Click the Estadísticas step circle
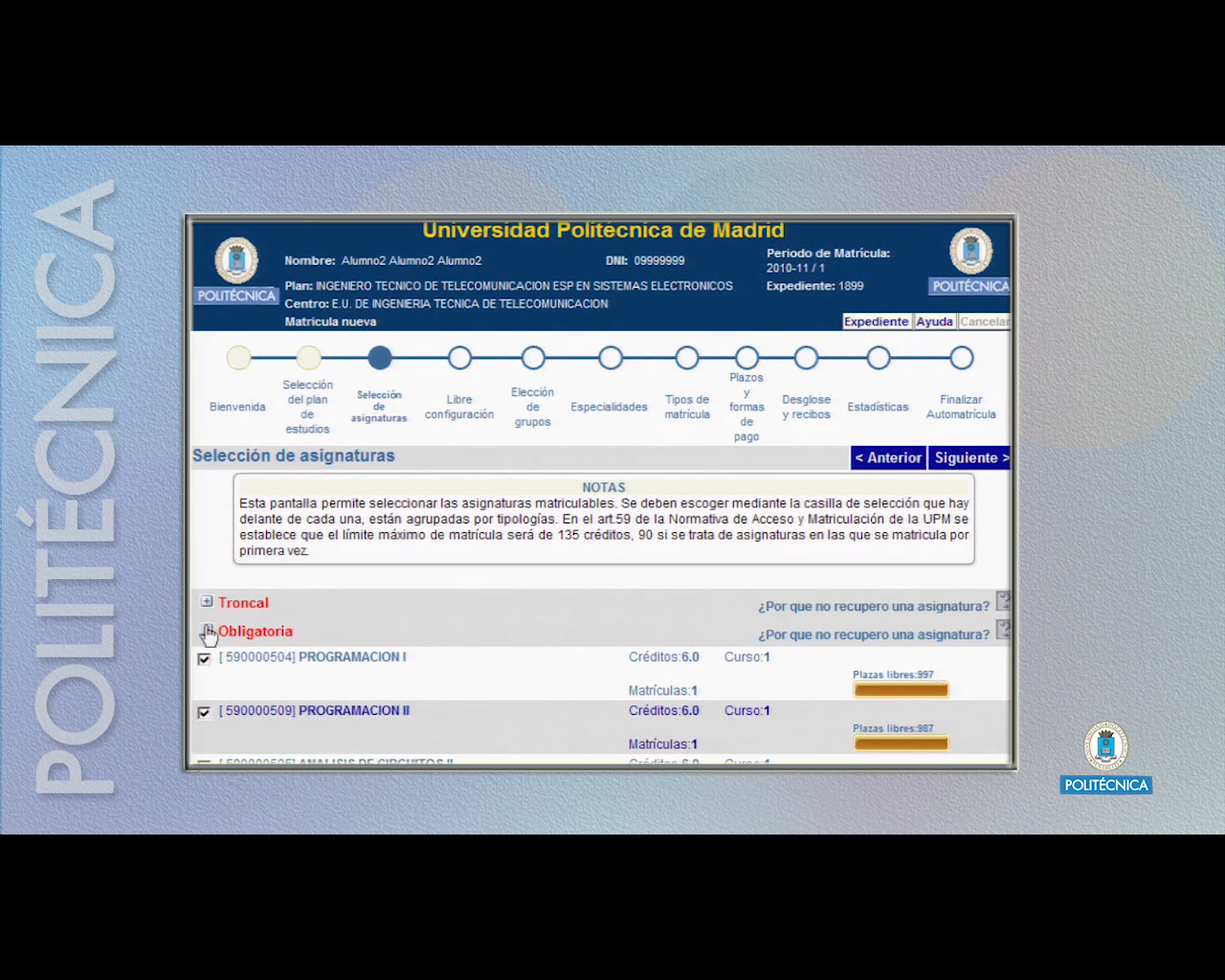 [x=879, y=358]
